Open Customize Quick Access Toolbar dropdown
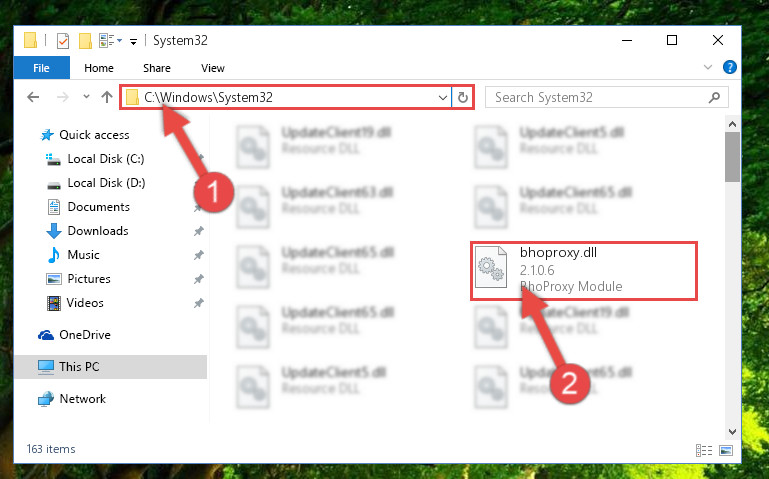 (x=133, y=42)
